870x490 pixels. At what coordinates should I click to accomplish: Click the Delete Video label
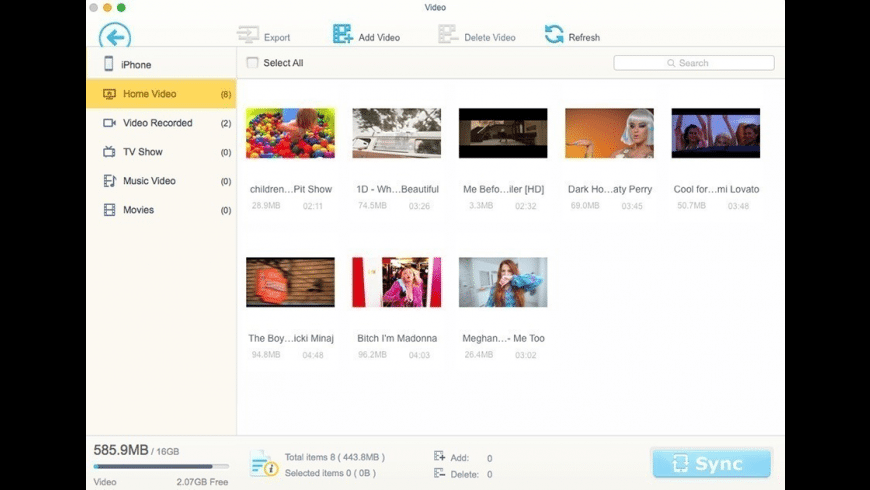(x=489, y=38)
